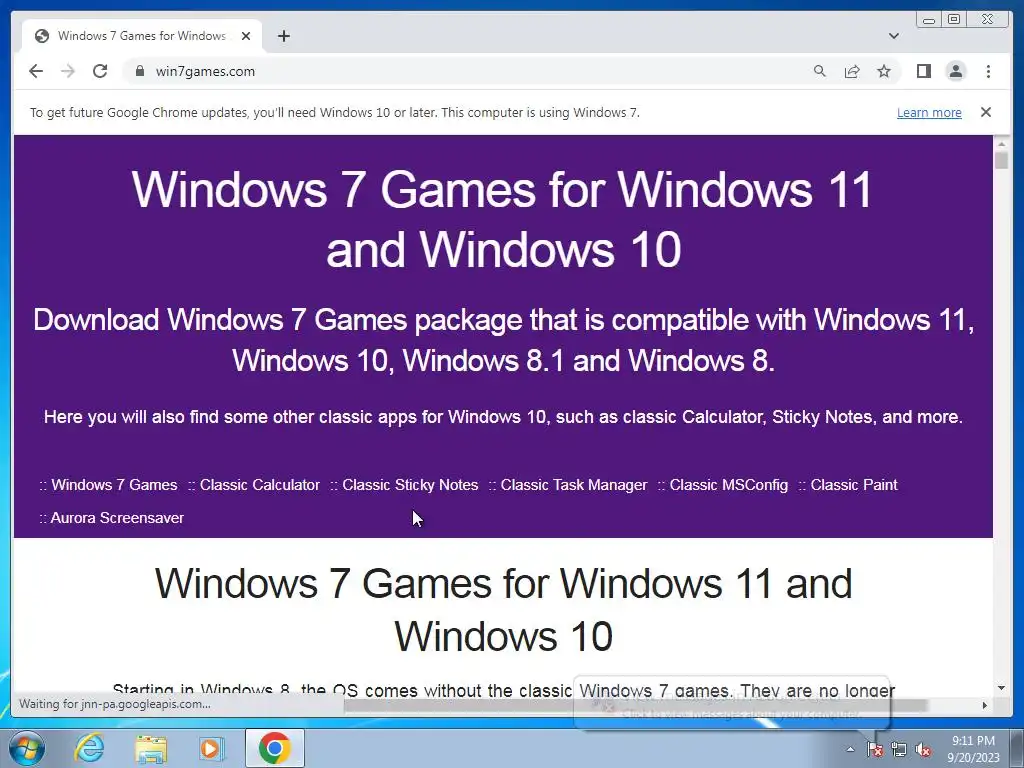
Task: Open the Windows Start menu orb
Action: click(27, 748)
